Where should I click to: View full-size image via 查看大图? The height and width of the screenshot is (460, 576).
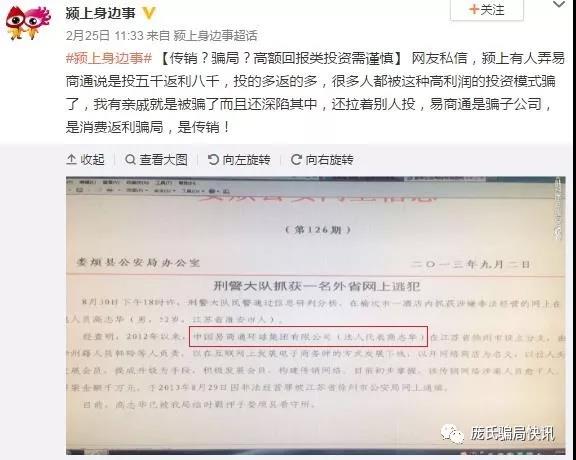[x=156, y=160]
